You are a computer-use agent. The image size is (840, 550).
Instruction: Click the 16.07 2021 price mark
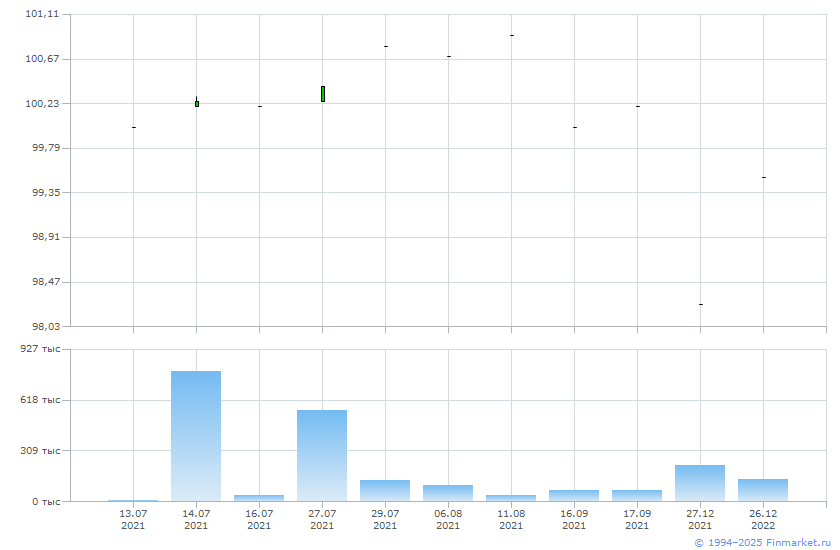(x=260, y=107)
